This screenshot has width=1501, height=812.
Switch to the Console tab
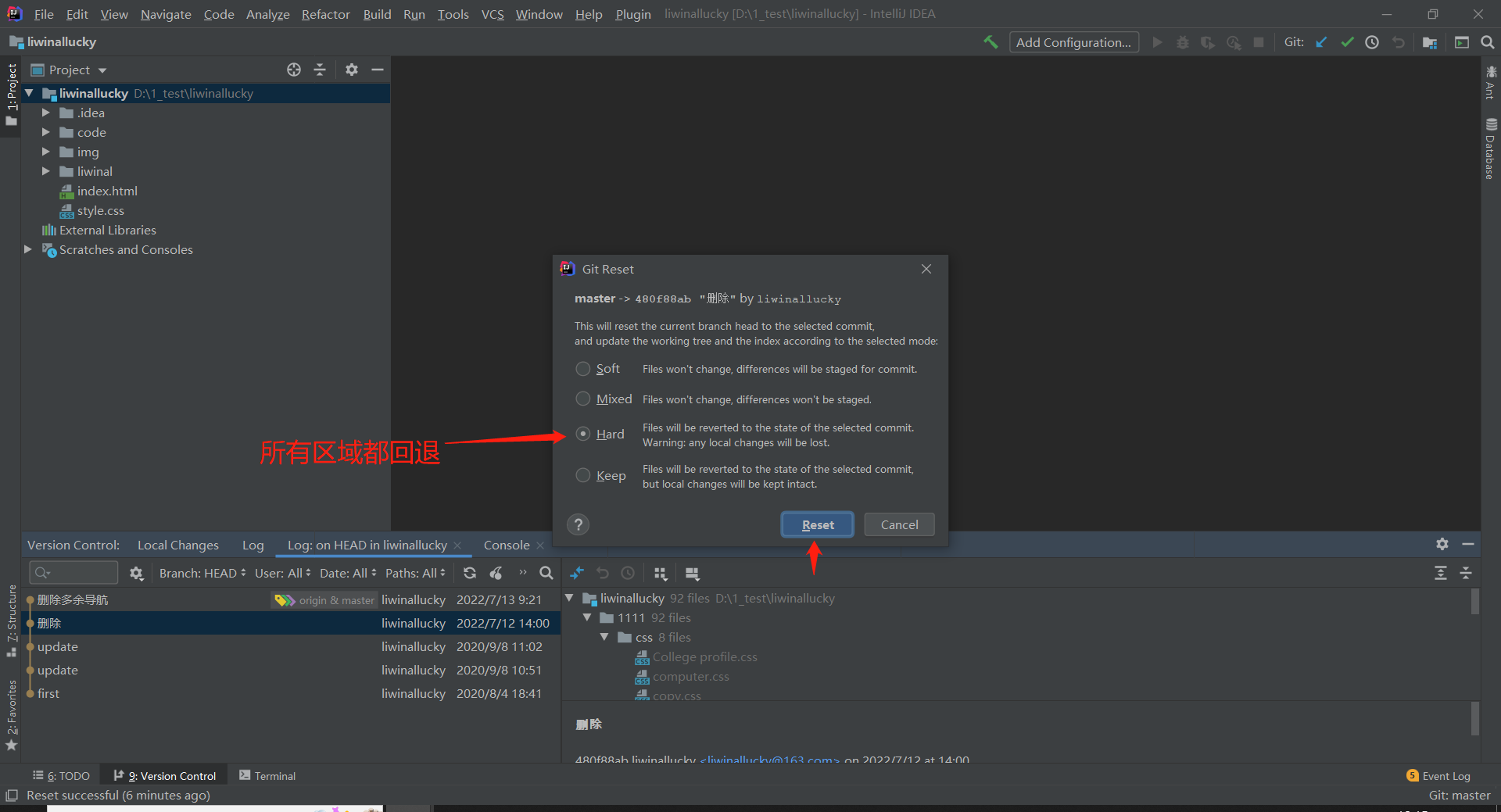(507, 545)
